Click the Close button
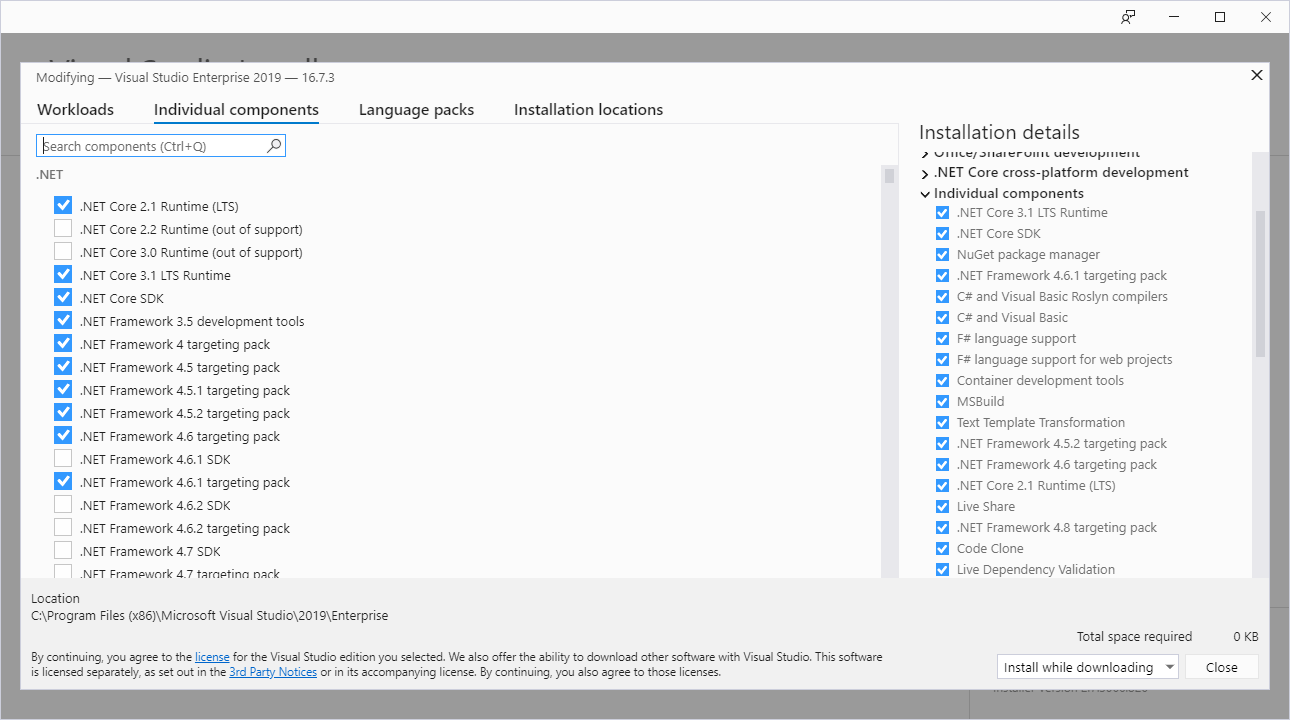Viewport: 1290px width, 720px height. (1222, 667)
